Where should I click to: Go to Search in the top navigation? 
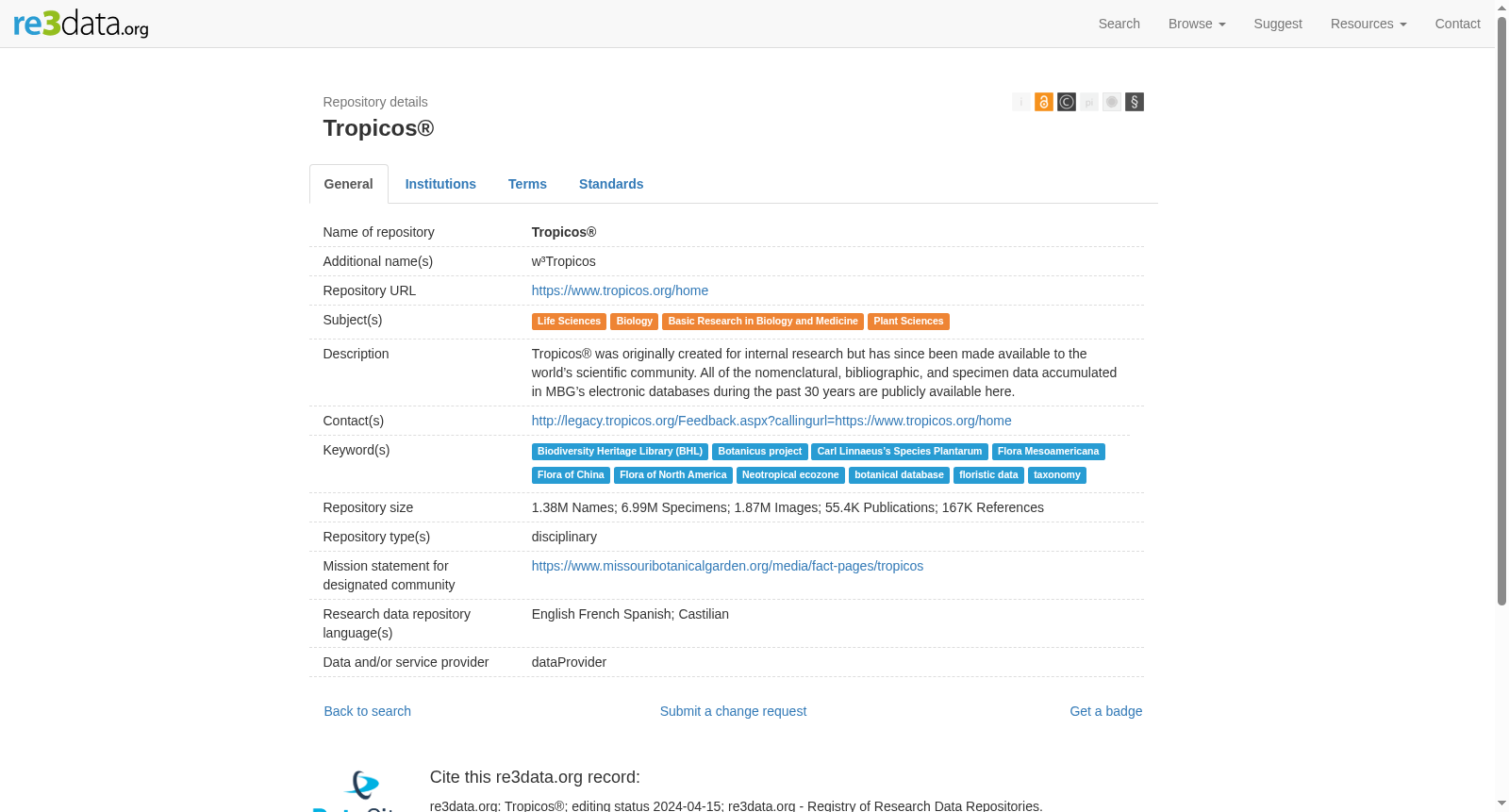[1119, 24]
